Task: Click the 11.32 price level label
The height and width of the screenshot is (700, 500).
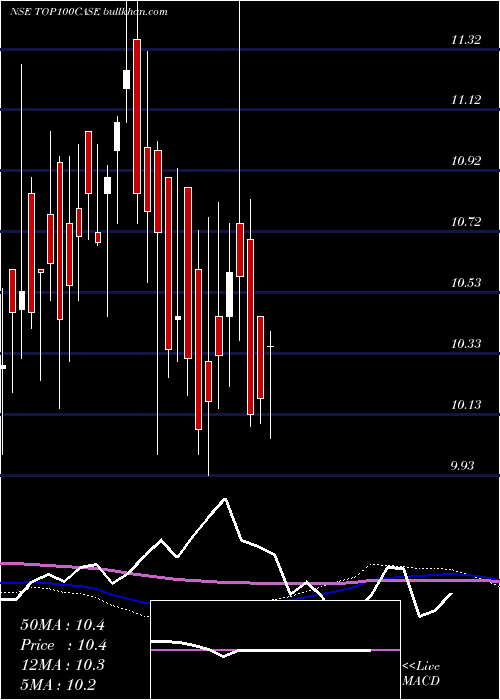Action: tap(466, 40)
